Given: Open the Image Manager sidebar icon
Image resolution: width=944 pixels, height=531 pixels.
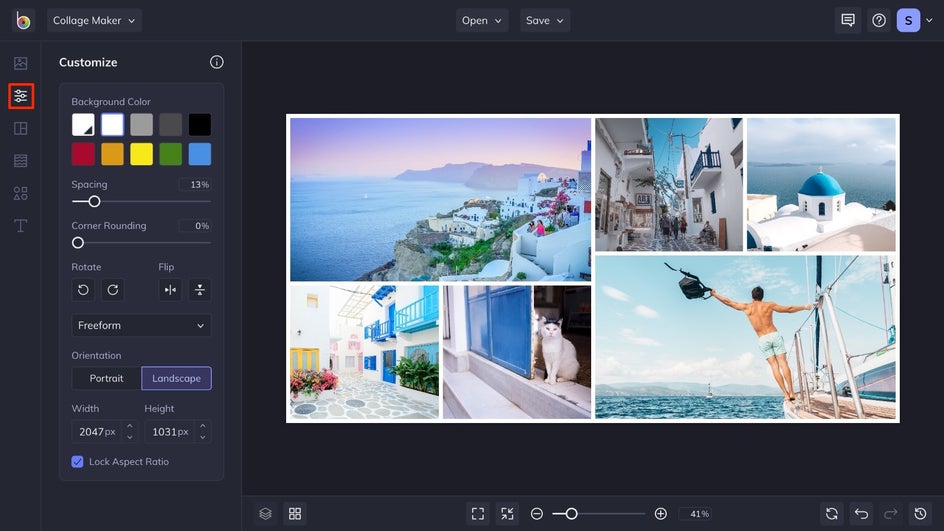Looking at the screenshot, I should coord(20,63).
